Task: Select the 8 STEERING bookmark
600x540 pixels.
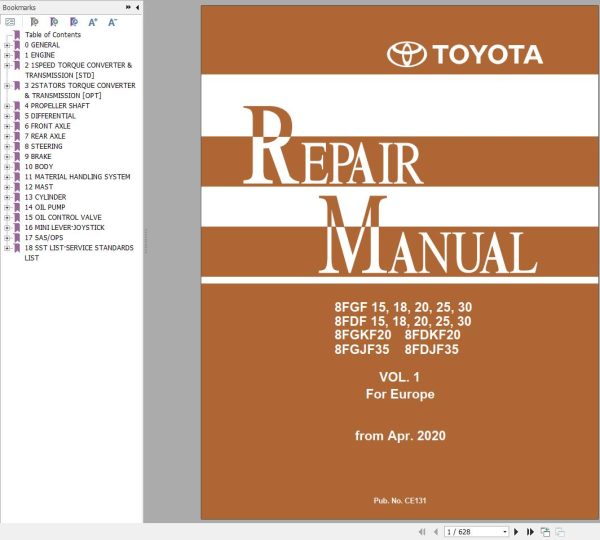Action: coord(43,146)
